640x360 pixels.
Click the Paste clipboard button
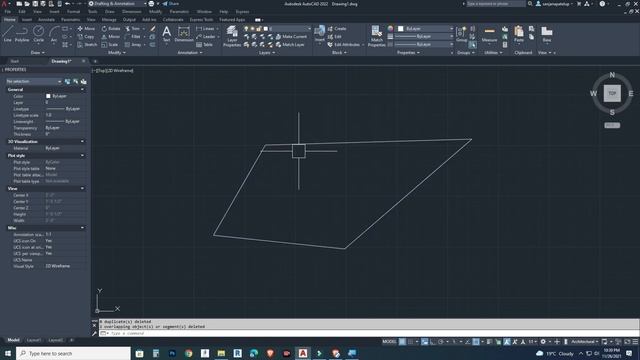point(519,33)
